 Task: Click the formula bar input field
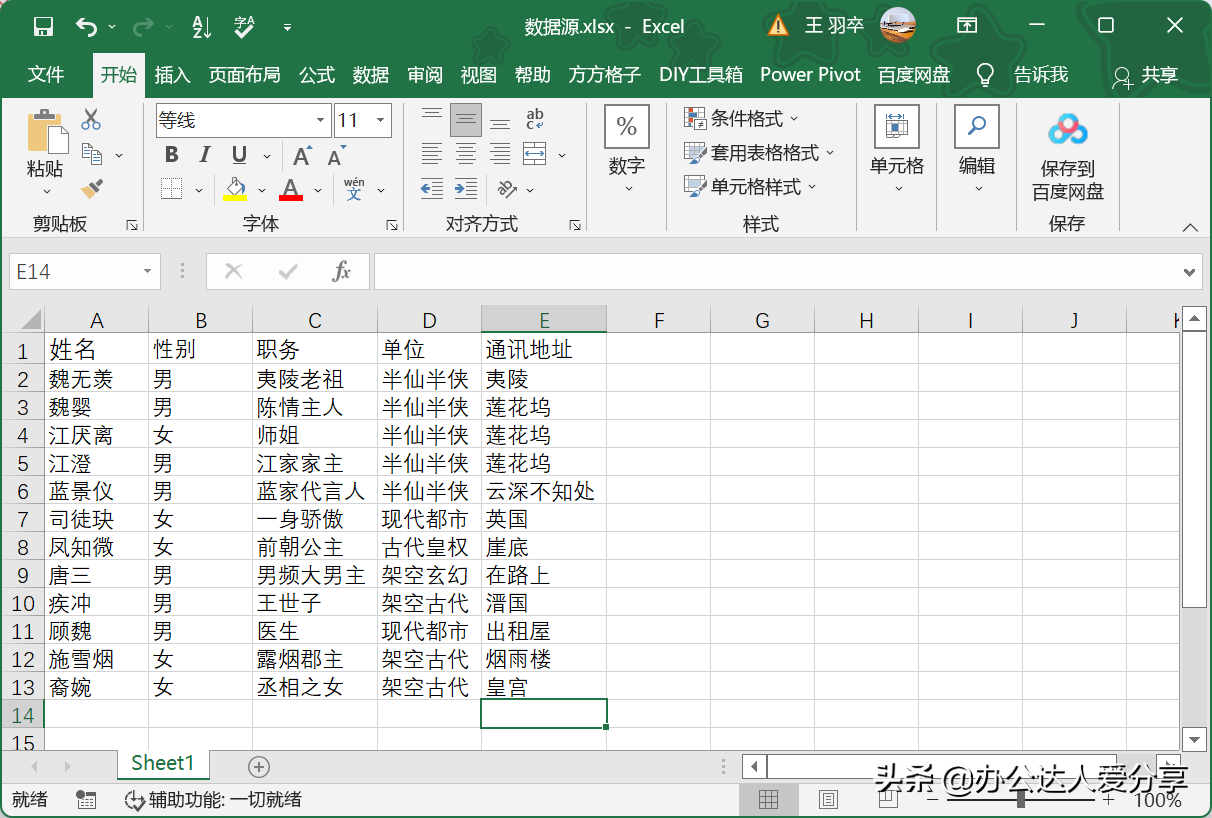pyautogui.click(x=776, y=271)
